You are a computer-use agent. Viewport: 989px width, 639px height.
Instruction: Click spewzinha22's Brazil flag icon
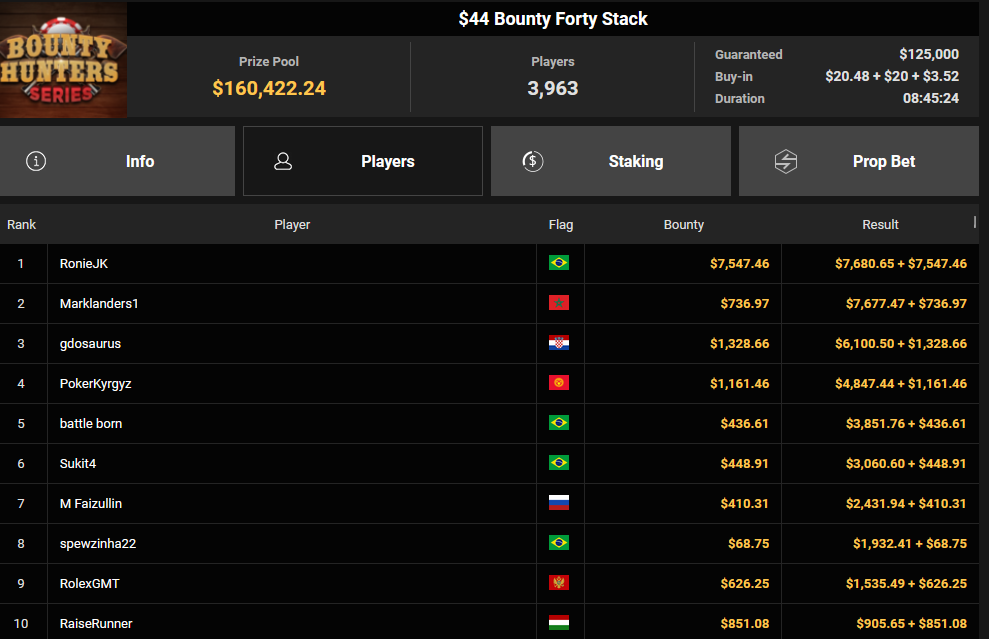coord(559,543)
